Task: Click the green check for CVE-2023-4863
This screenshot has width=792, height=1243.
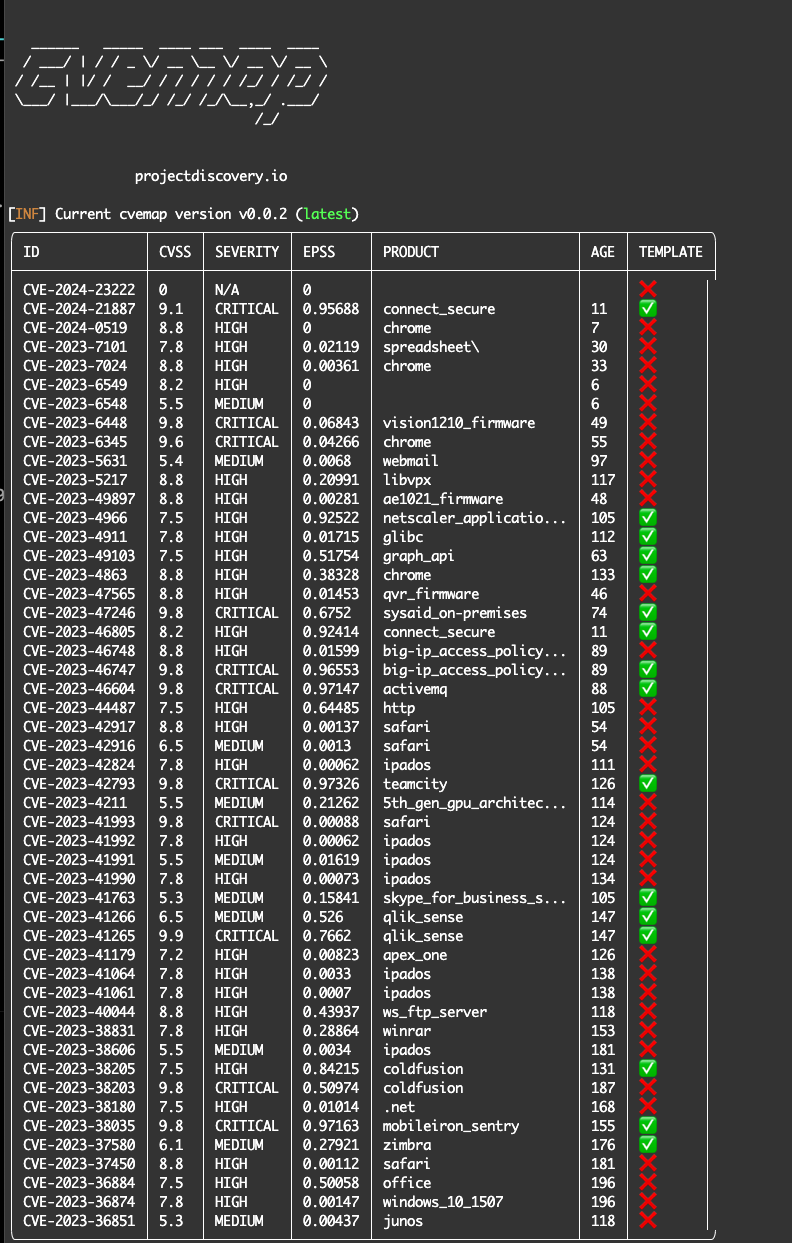Action: 648,575
